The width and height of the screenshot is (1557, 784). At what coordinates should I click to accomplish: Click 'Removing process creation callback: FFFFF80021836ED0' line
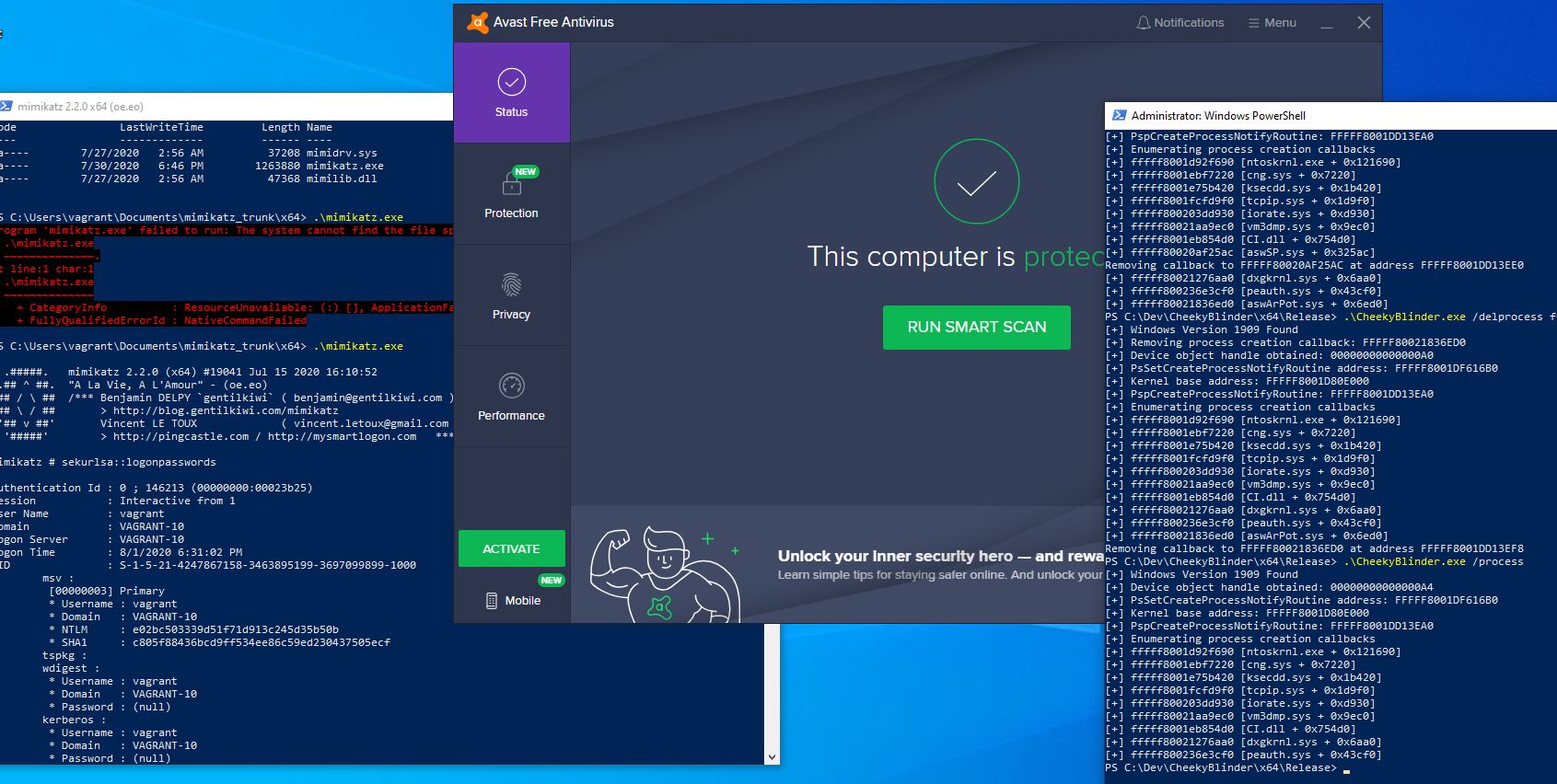click(x=1285, y=342)
